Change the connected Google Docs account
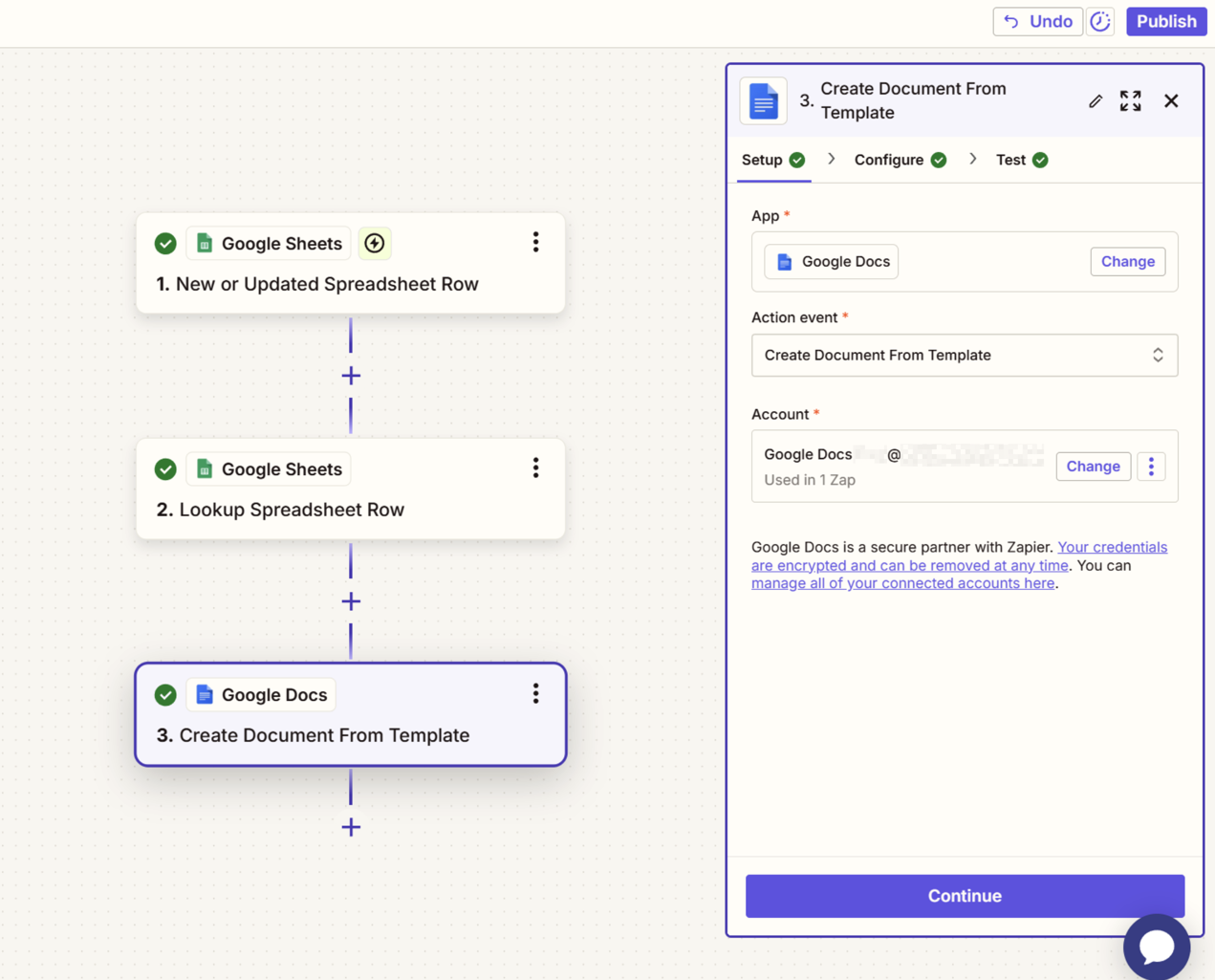 1094,467
